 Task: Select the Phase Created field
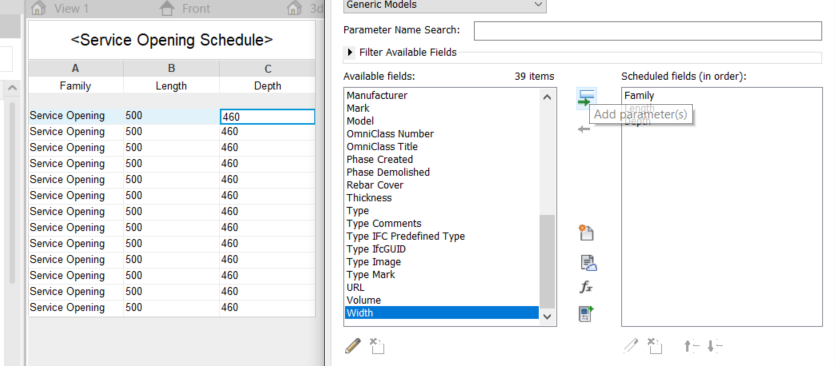pos(380,159)
